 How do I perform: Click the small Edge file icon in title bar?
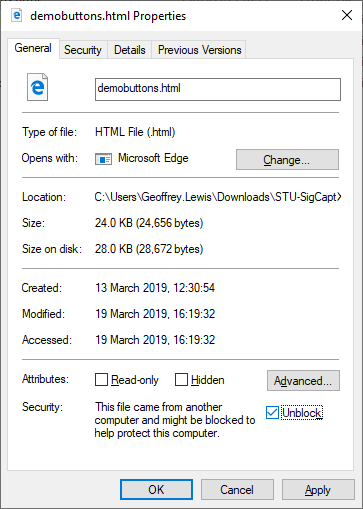(x=17, y=15)
